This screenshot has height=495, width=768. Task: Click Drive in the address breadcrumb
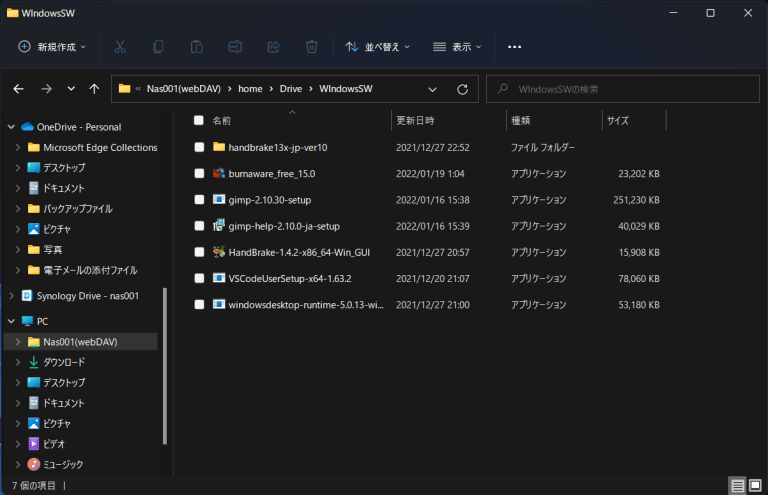tap(291, 89)
